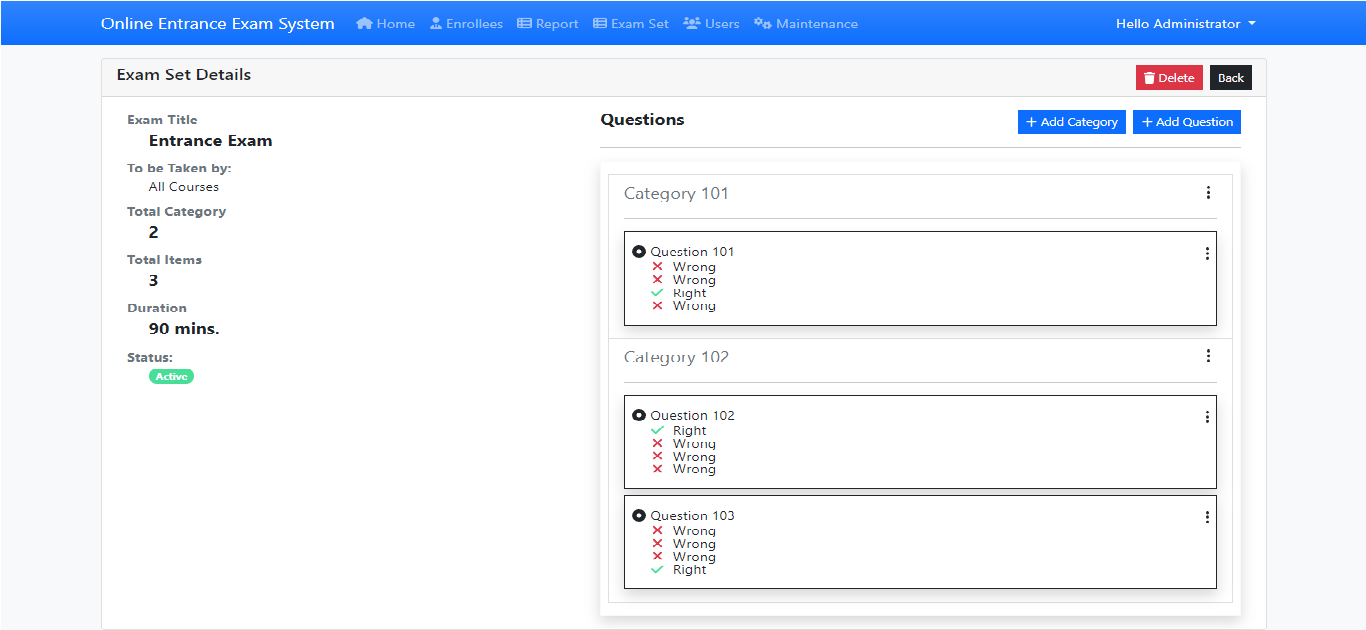Click the Question 102 radio-style icon

click(639, 415)
